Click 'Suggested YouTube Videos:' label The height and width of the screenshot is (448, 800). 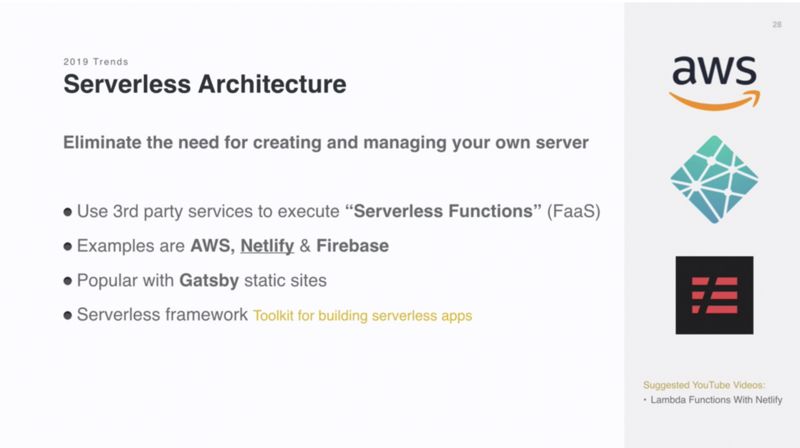[704, 385]
